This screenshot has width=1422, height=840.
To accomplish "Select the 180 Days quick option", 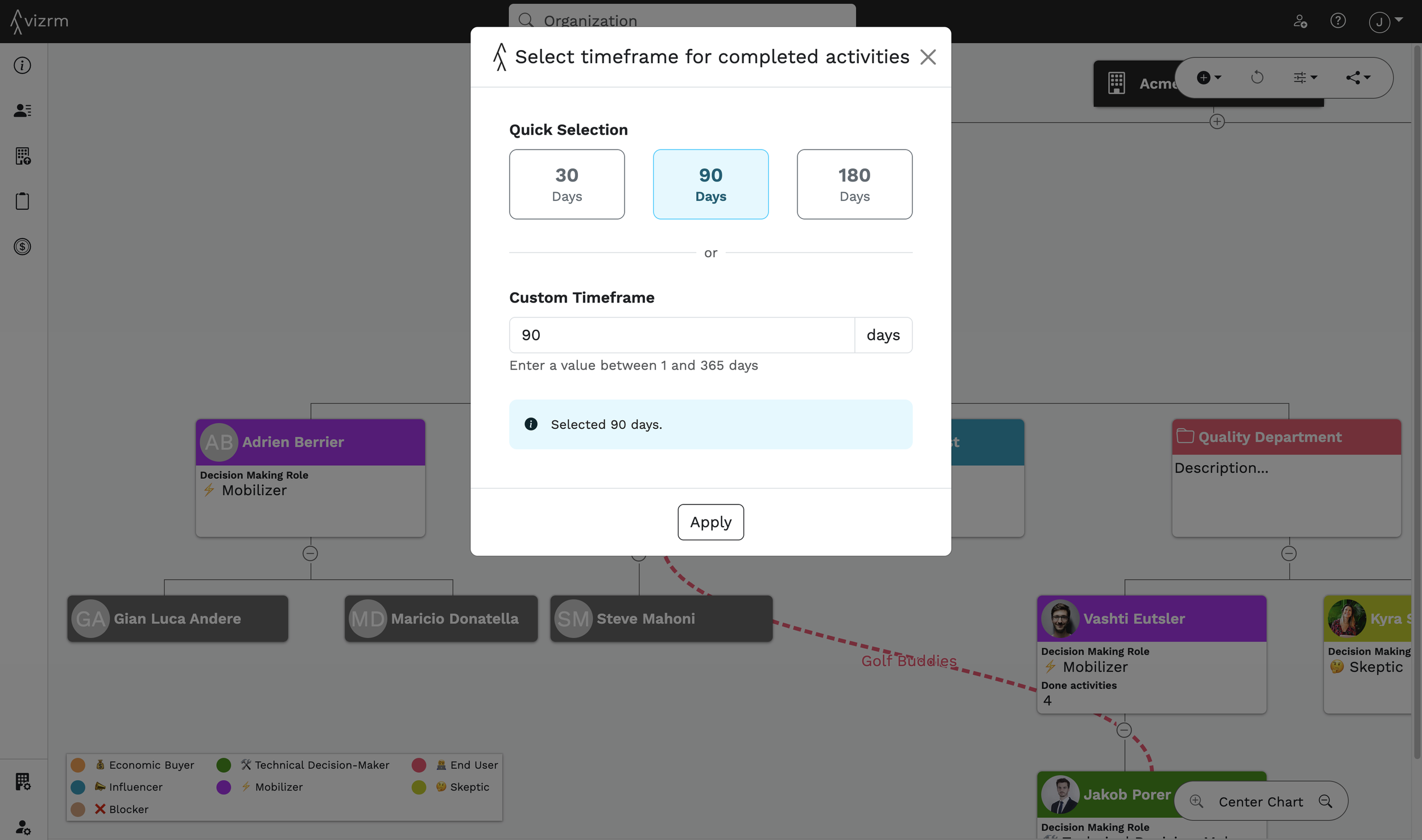I will (x=854, y=184).
